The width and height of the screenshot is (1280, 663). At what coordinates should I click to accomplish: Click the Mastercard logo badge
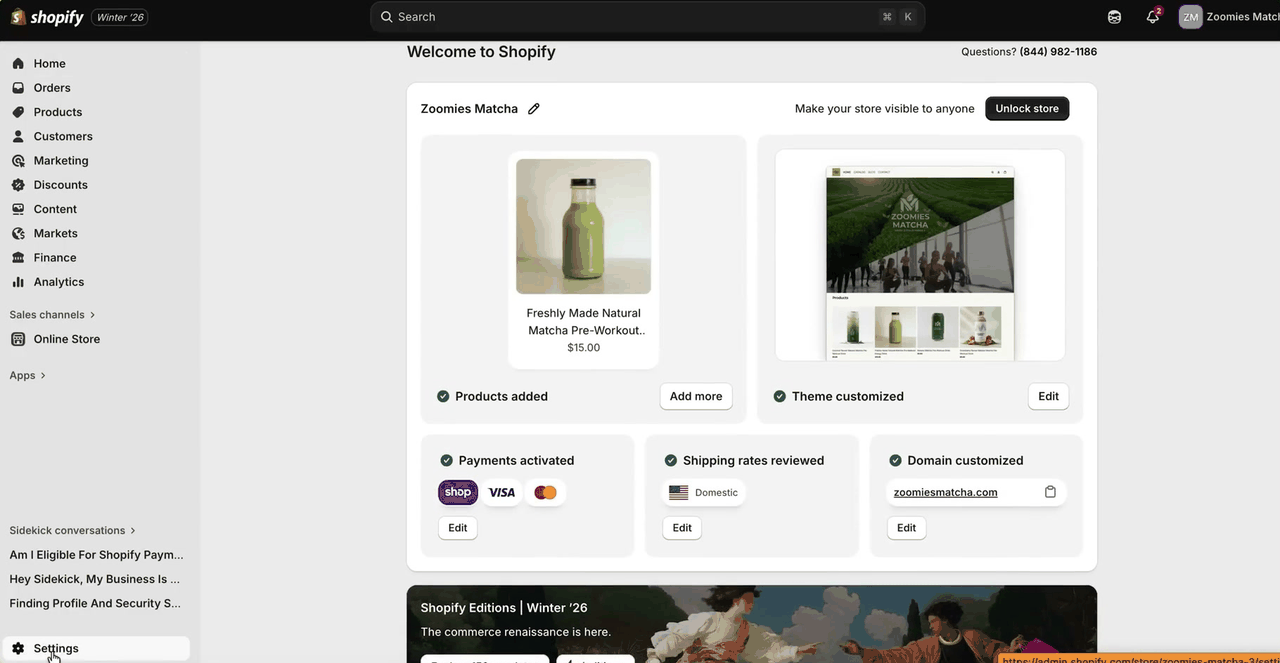pos(545,492)
